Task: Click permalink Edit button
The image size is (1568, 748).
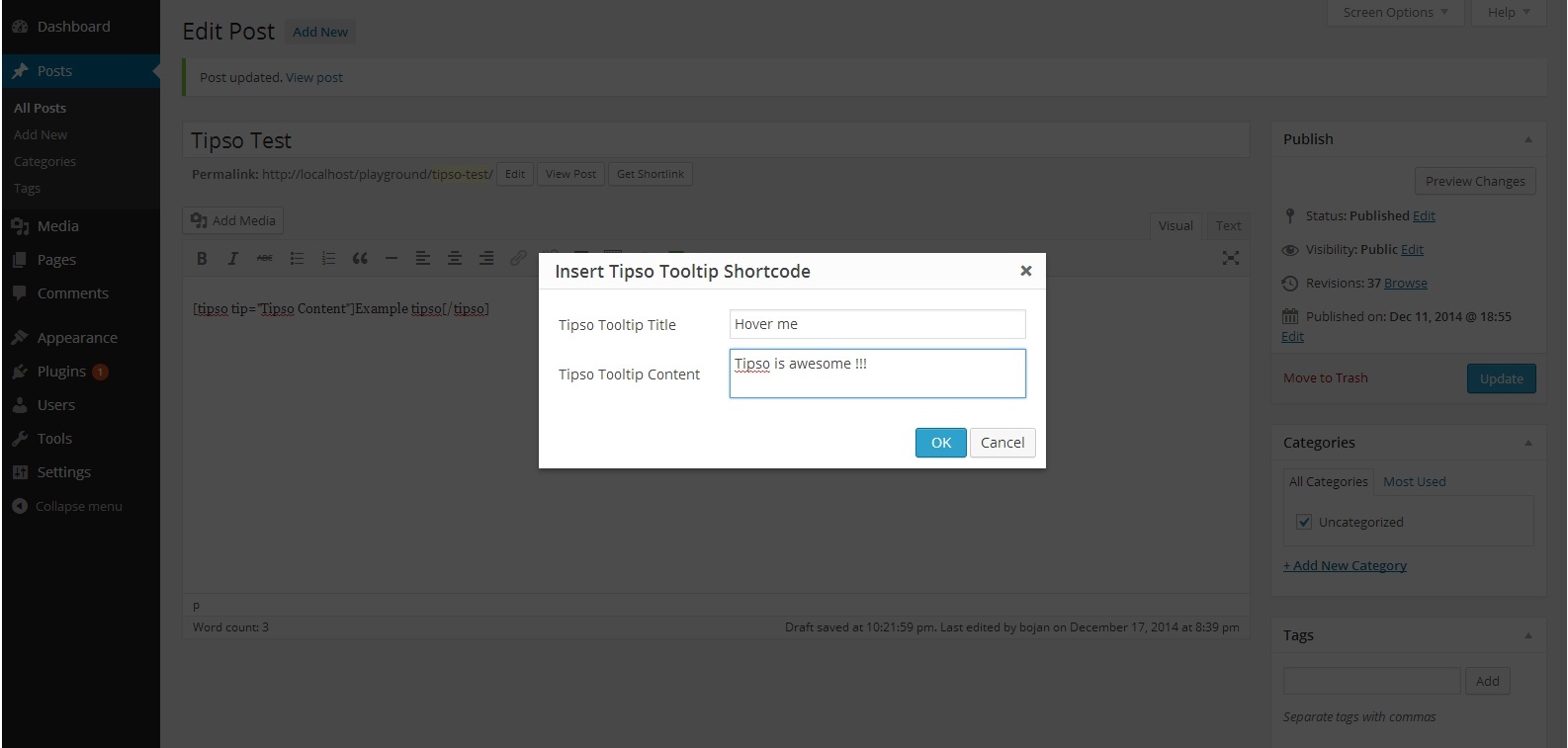Action: pos(515,174)
